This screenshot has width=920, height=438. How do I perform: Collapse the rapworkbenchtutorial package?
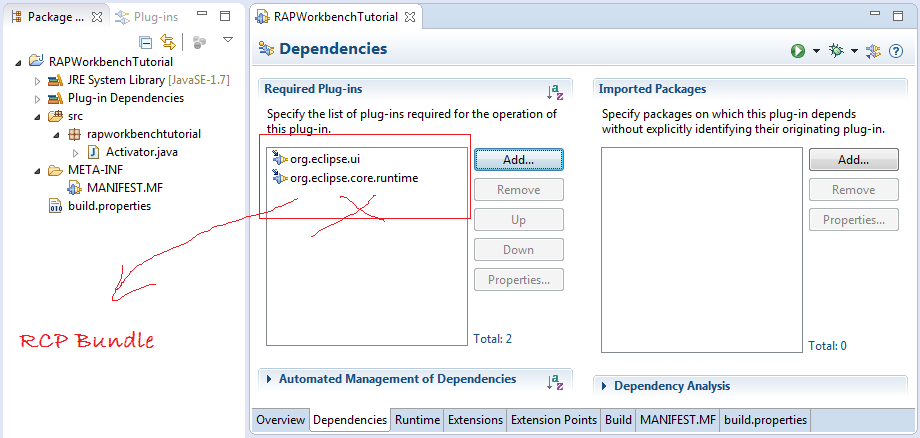(56, 135)
